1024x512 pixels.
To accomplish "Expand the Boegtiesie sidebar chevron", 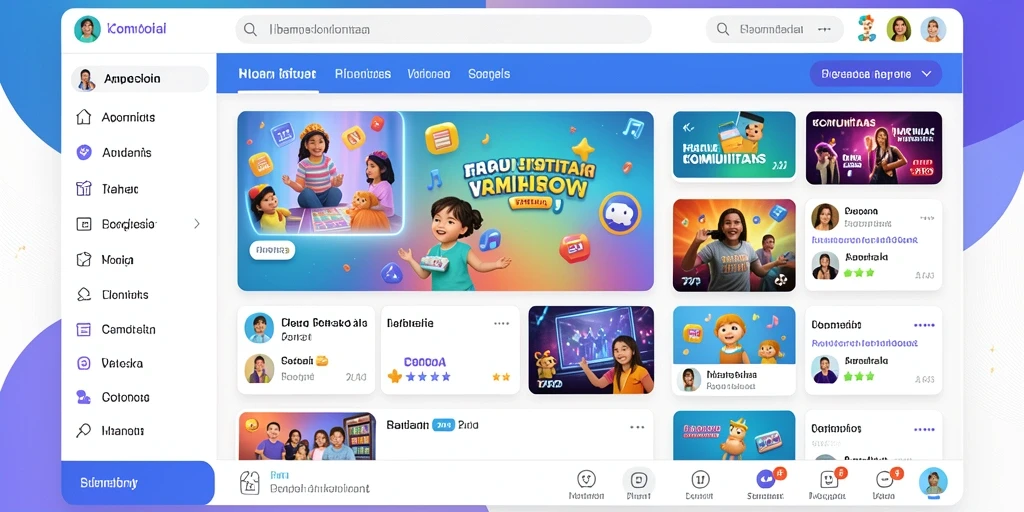I will 197,224.
